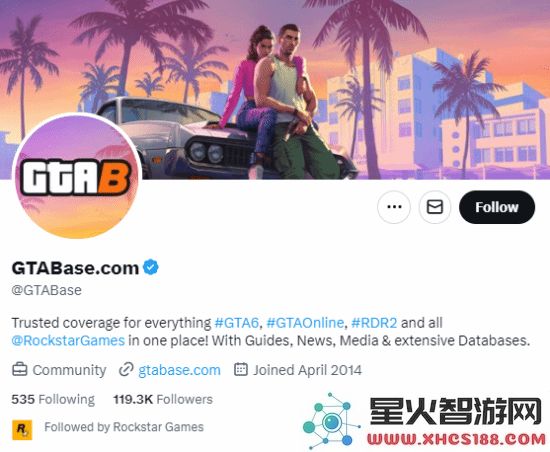Screen dimensions: 550x452
Task: View the 535 Following list
Action: (x=53, y=399)
